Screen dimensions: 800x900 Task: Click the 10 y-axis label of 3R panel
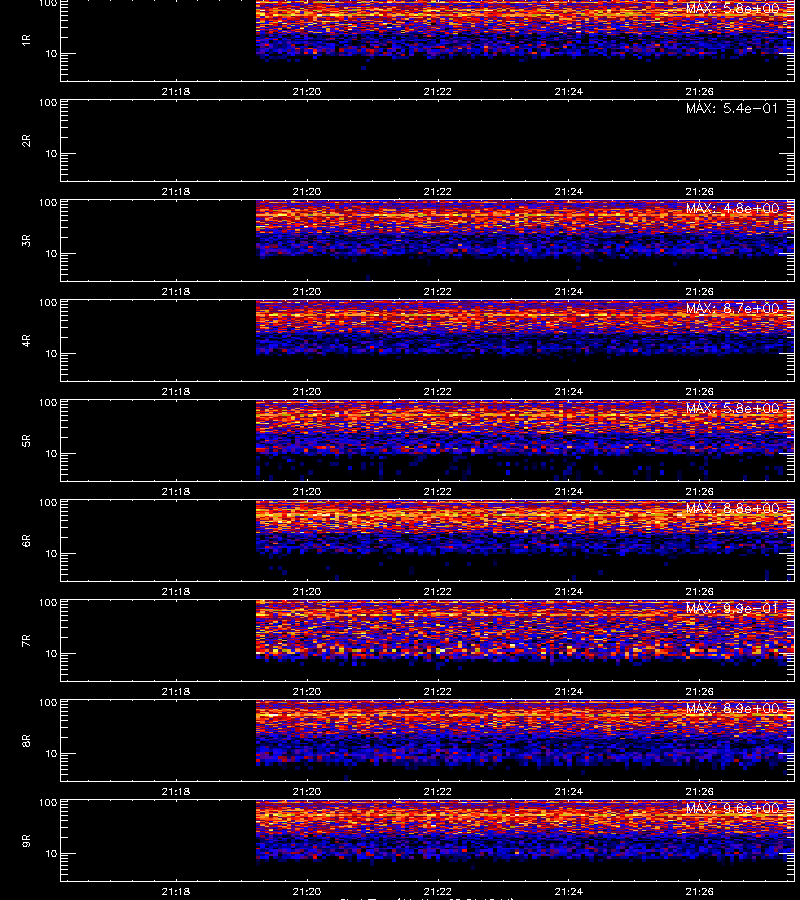51,254
